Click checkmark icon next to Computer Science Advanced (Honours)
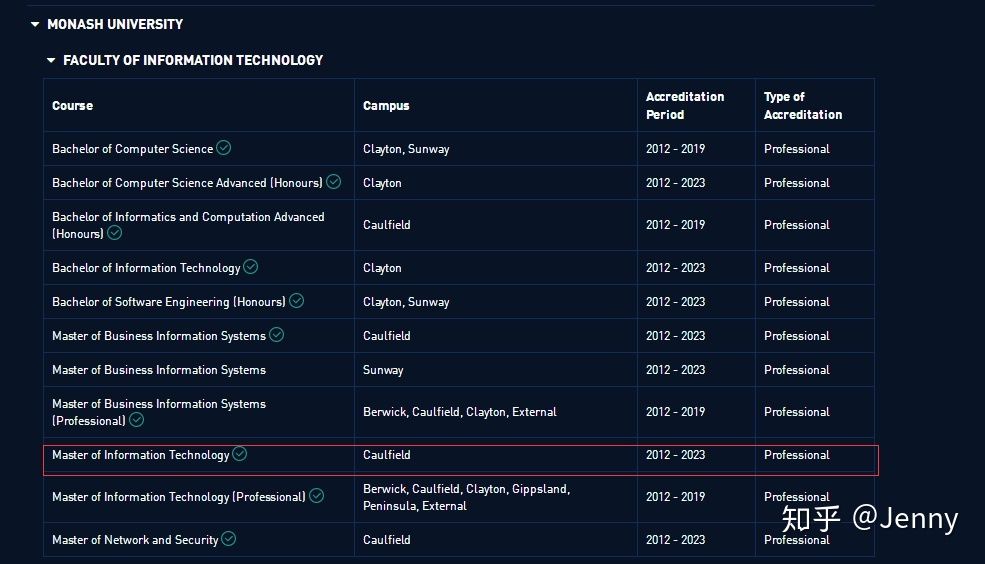985x564 pixels. pos(334,182)
